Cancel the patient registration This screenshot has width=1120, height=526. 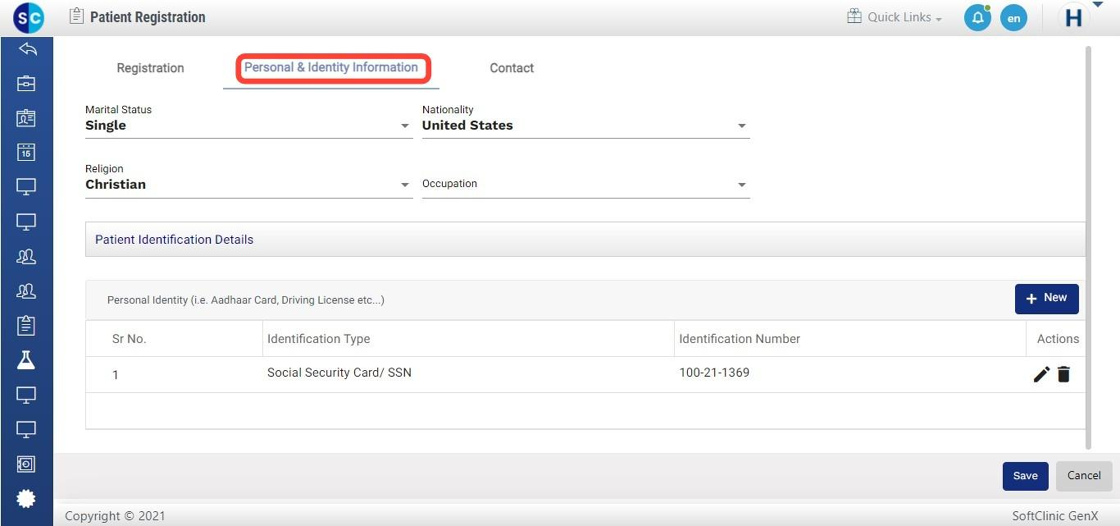coord(1084,476)
